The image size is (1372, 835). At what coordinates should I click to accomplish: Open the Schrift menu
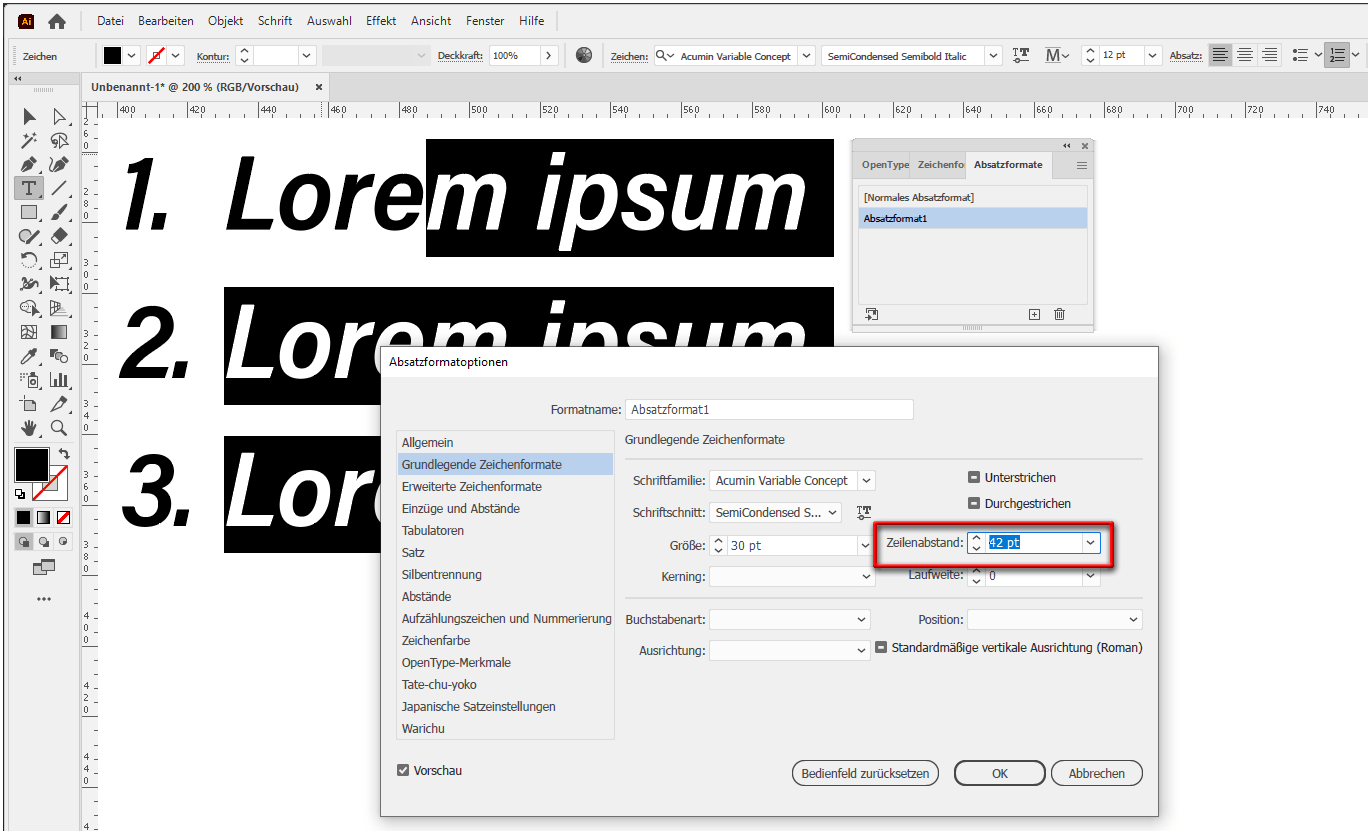pyautogui.click(x=274, y=20)
